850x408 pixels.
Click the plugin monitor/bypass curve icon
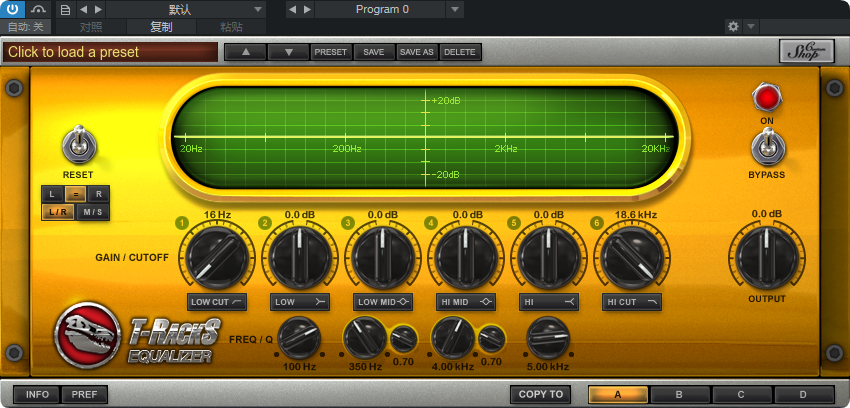(x=38, y=9)
